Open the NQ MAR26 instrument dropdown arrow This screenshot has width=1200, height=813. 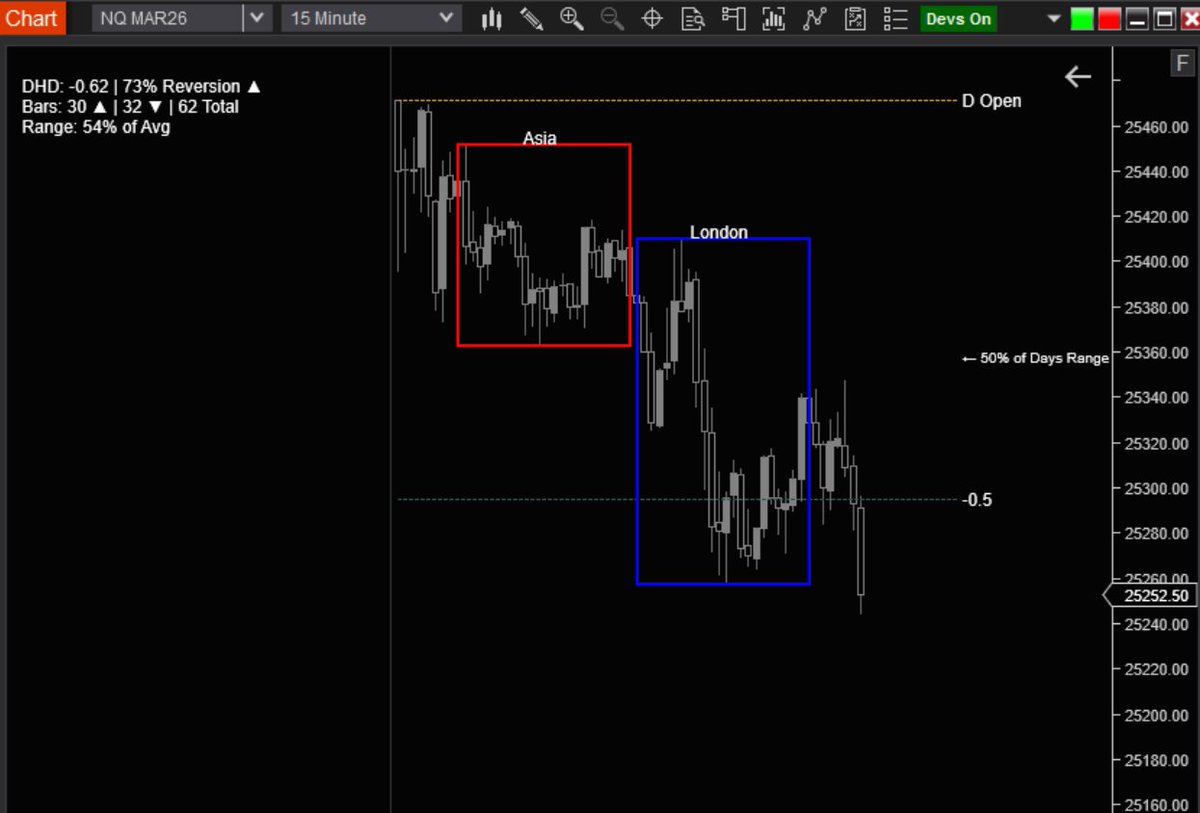click(257, 18)
